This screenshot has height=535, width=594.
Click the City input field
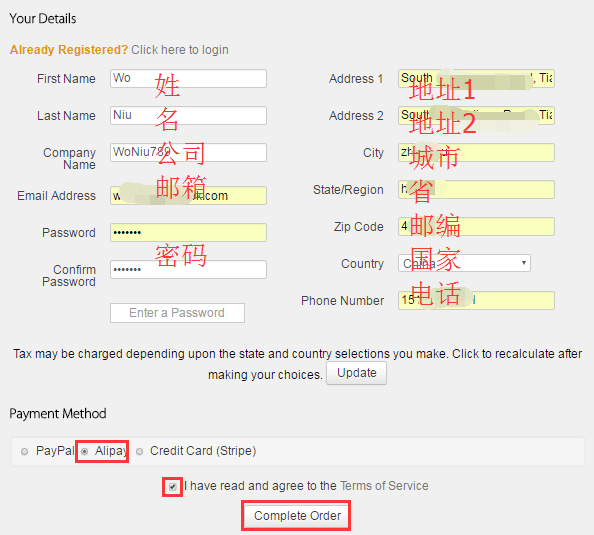coord(476,152)
